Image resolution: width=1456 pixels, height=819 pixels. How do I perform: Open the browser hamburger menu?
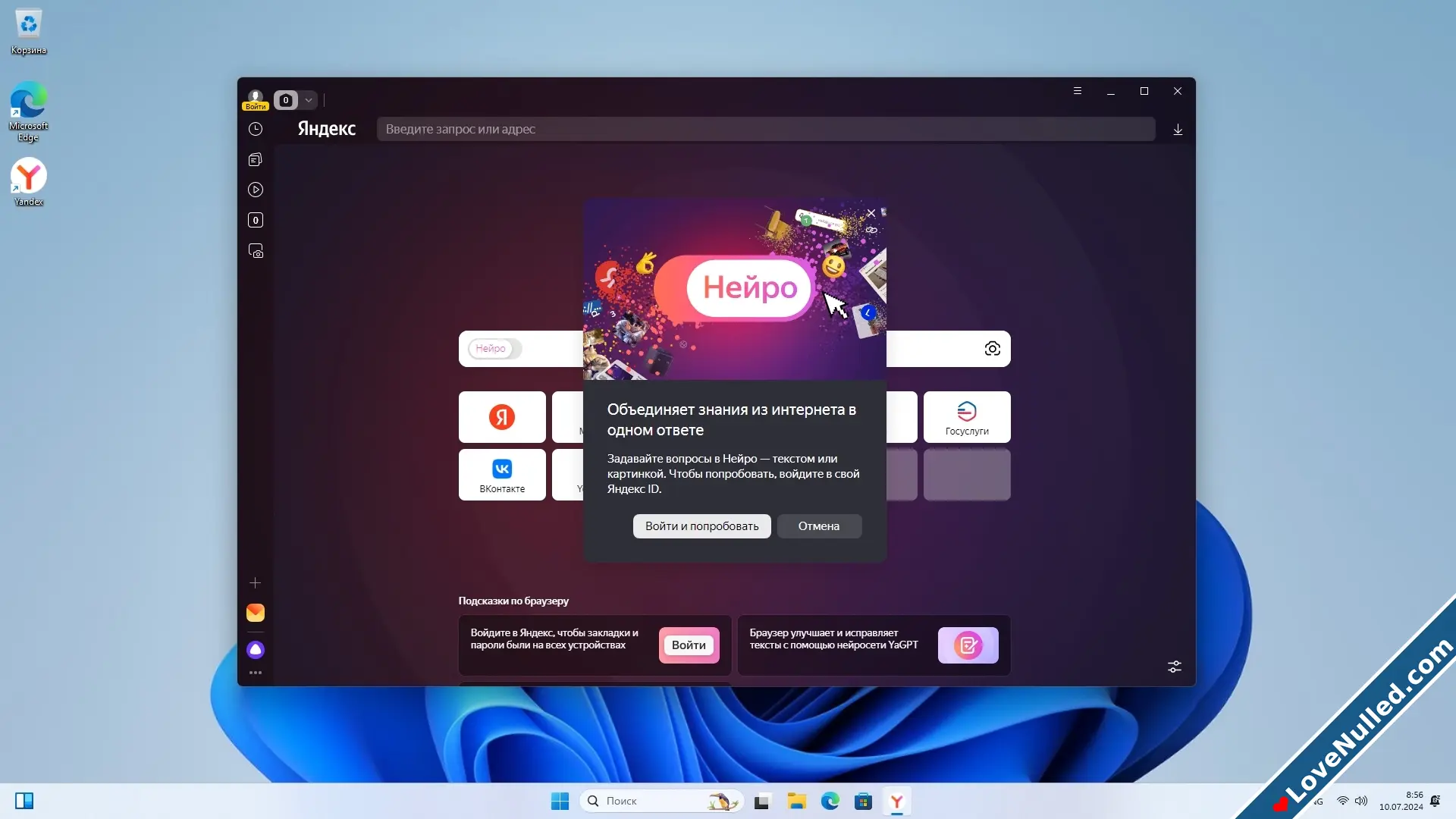[x=1078, y=91]
